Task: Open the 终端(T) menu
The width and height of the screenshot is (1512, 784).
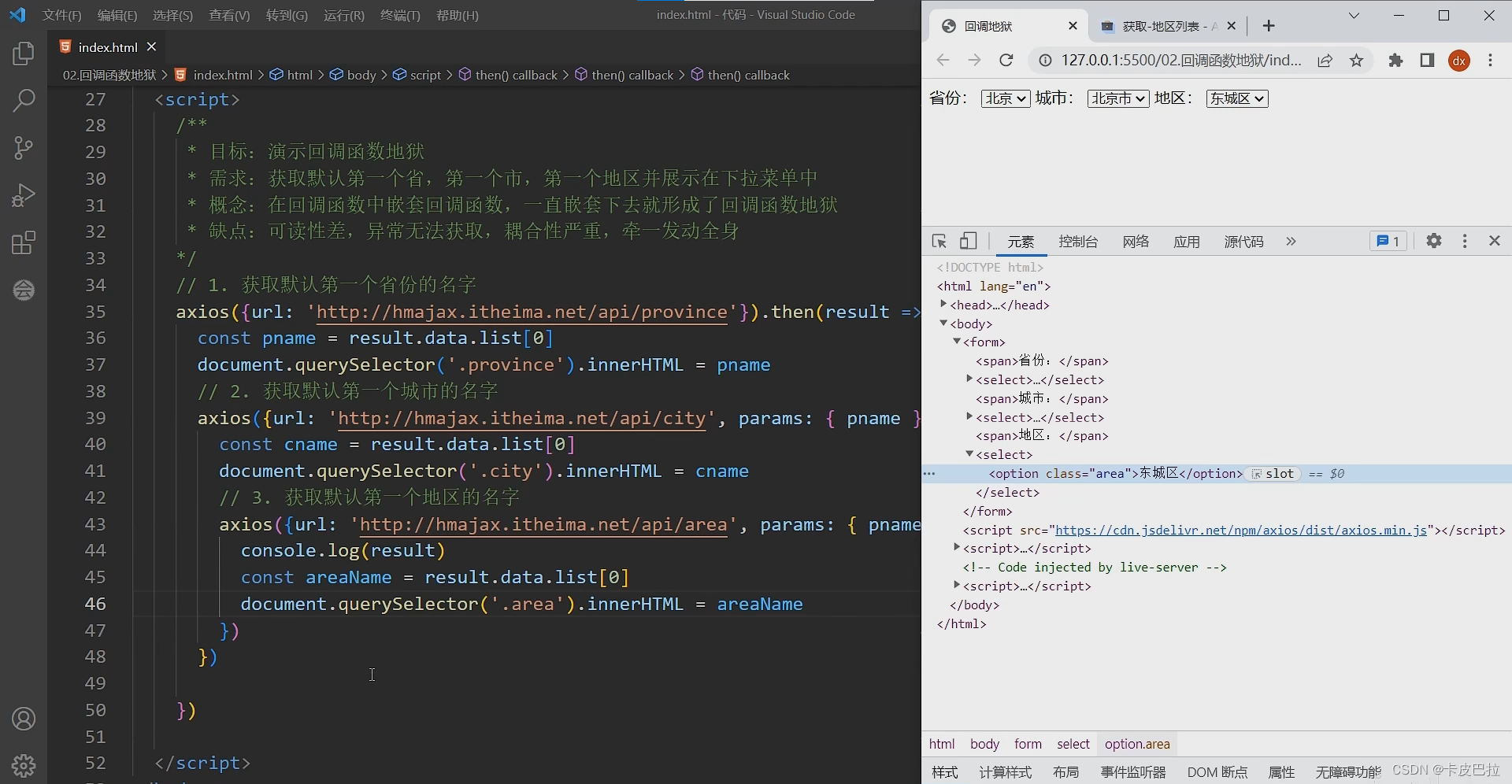Action: 400,15
